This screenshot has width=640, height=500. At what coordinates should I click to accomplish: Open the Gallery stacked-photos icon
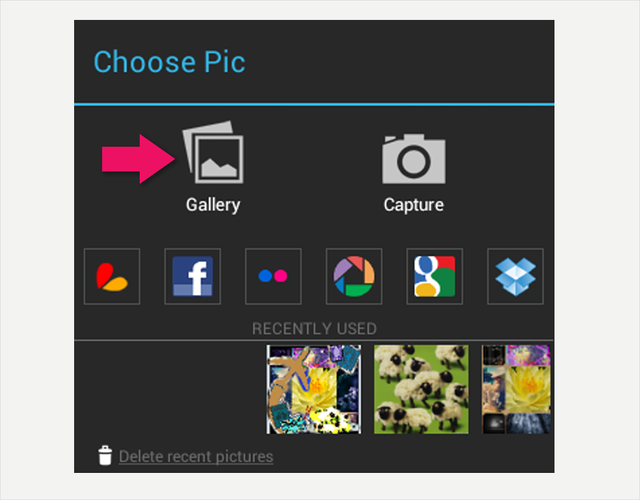pyautogui.click(x=213, y=152)
